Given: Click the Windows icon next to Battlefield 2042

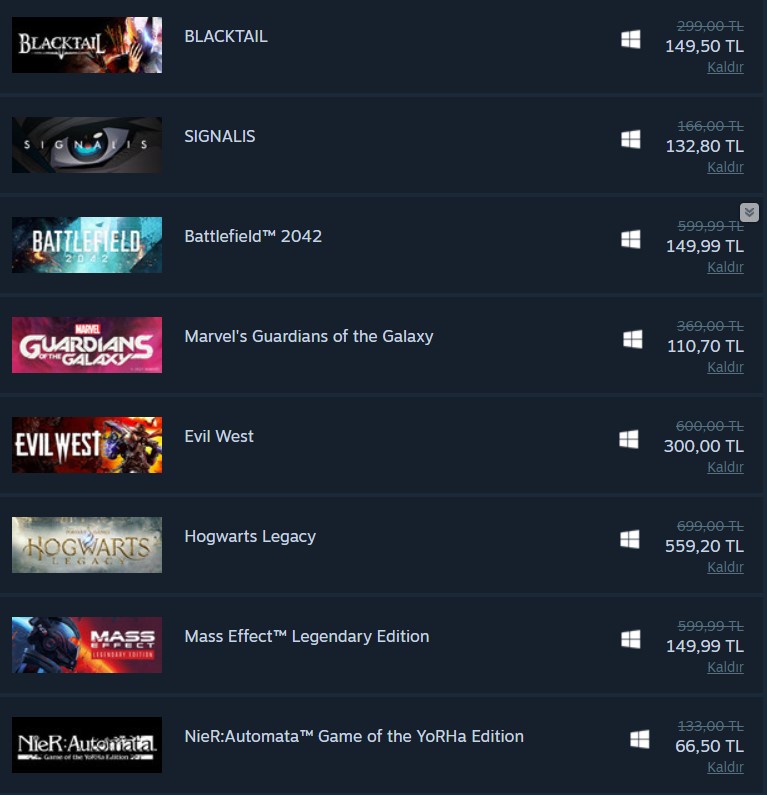Looking at the screenshot, I should tap(631, 239).
